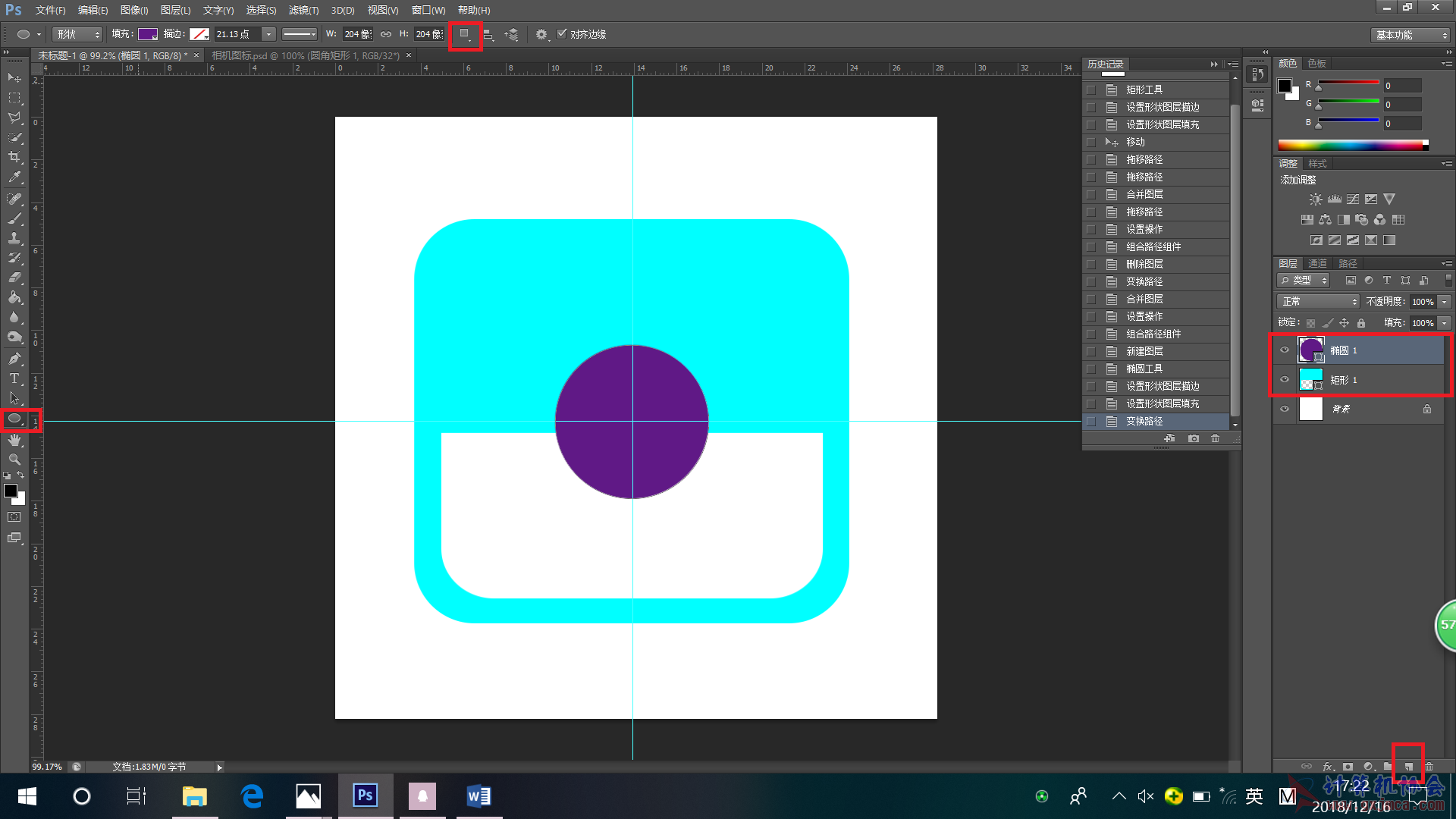The width and height of the screenshot is (1456, 819).
Task: Delete layer trash icon in Layers panel
Action: click(1429, 767)
